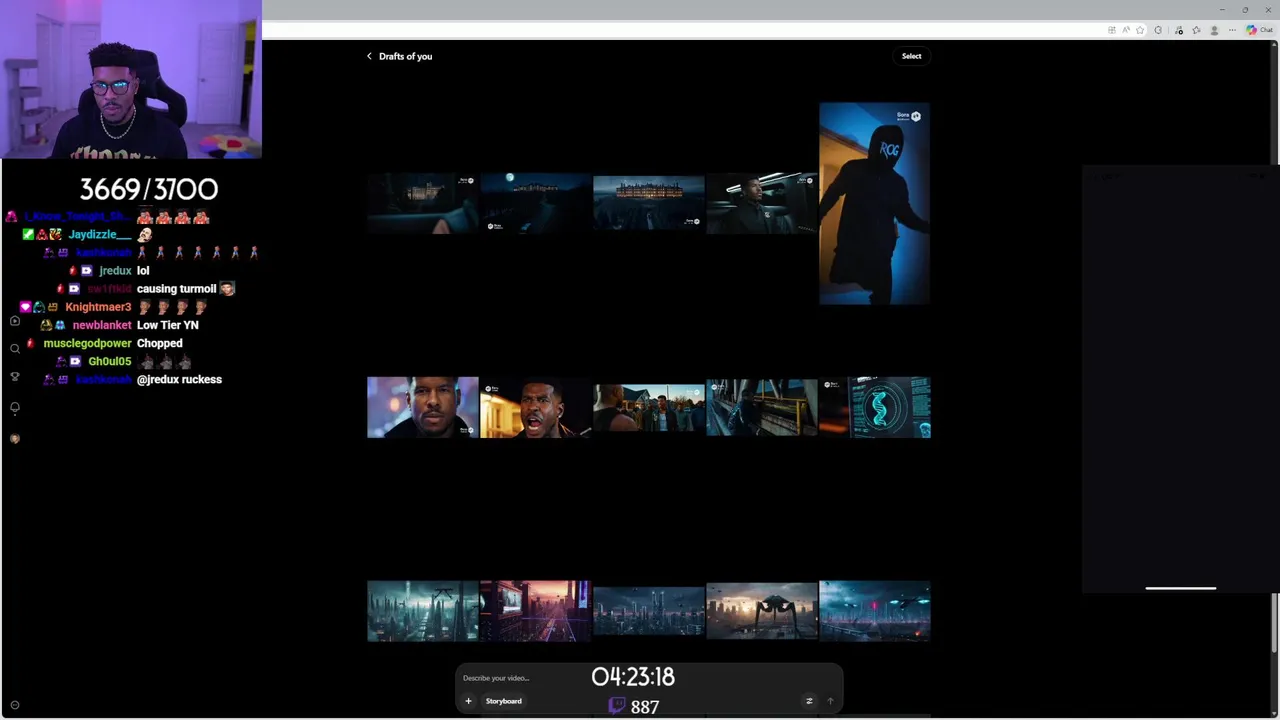Screen dimensions: 1280x720
Task: Open the settings icon at sidebar bottom
Action: (x=14, y=705)
